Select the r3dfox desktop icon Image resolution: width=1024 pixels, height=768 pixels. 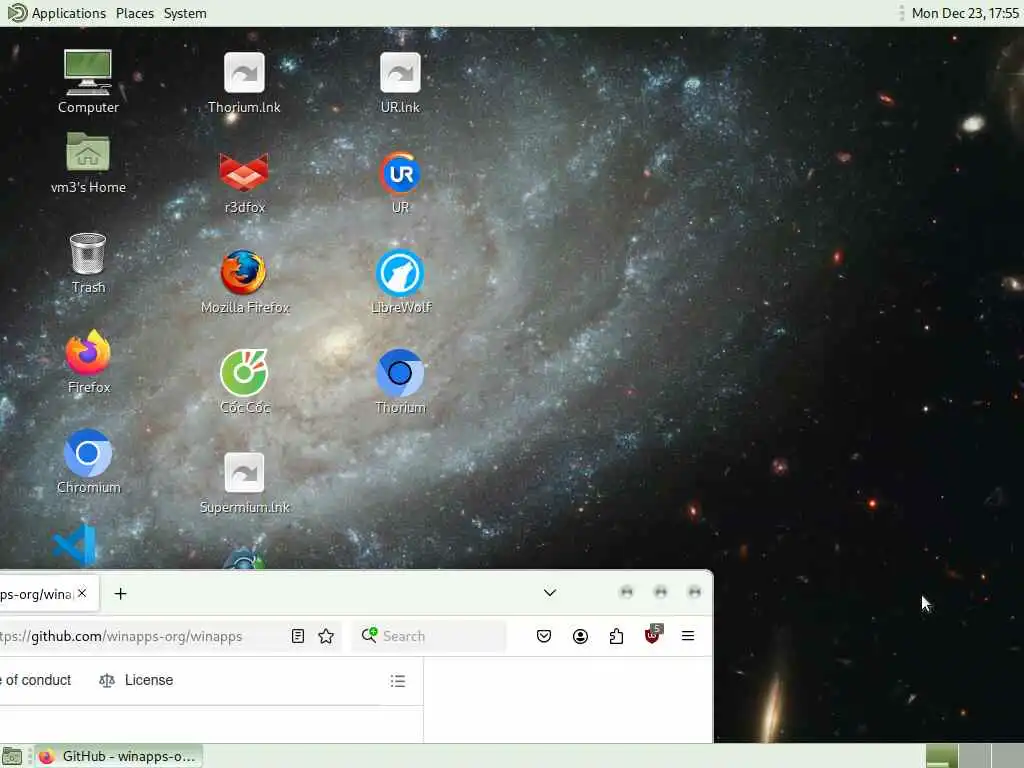[244, 183]
